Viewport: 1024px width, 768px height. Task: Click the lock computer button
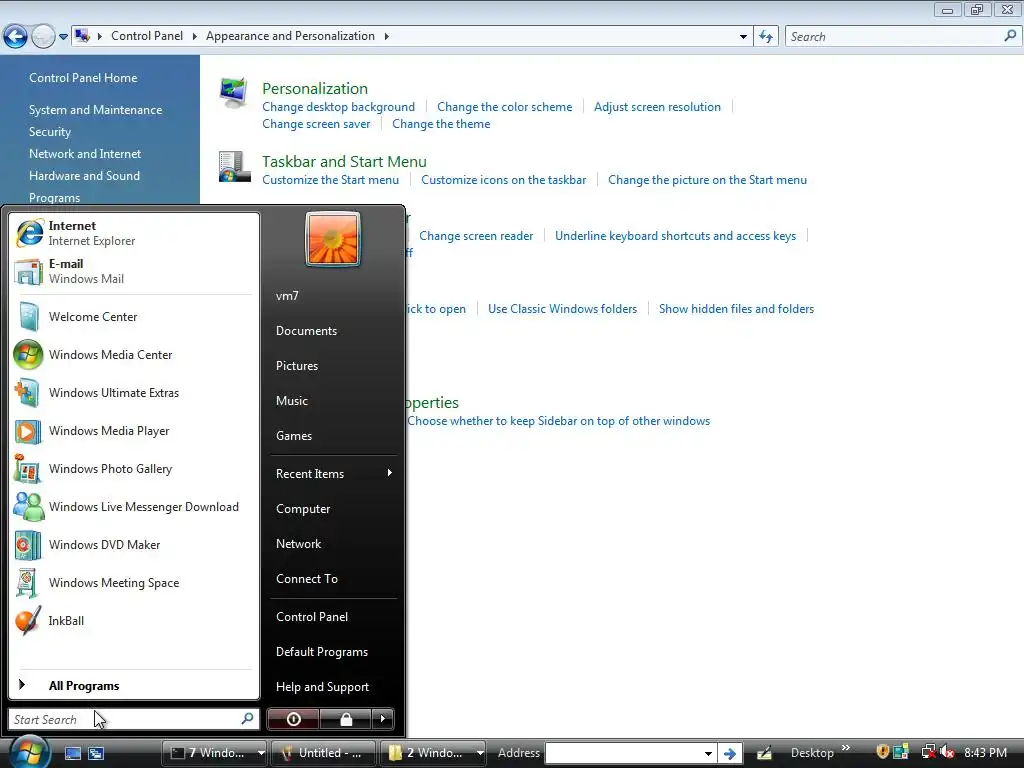(345, 719)
